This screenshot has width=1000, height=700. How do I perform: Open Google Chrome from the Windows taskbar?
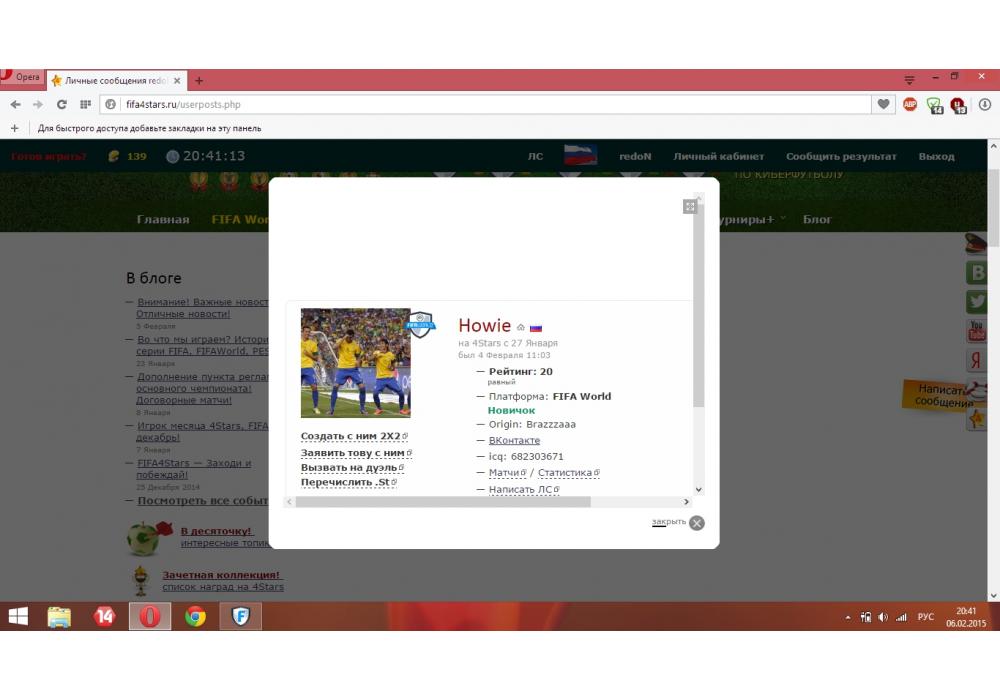click(195, 616)
